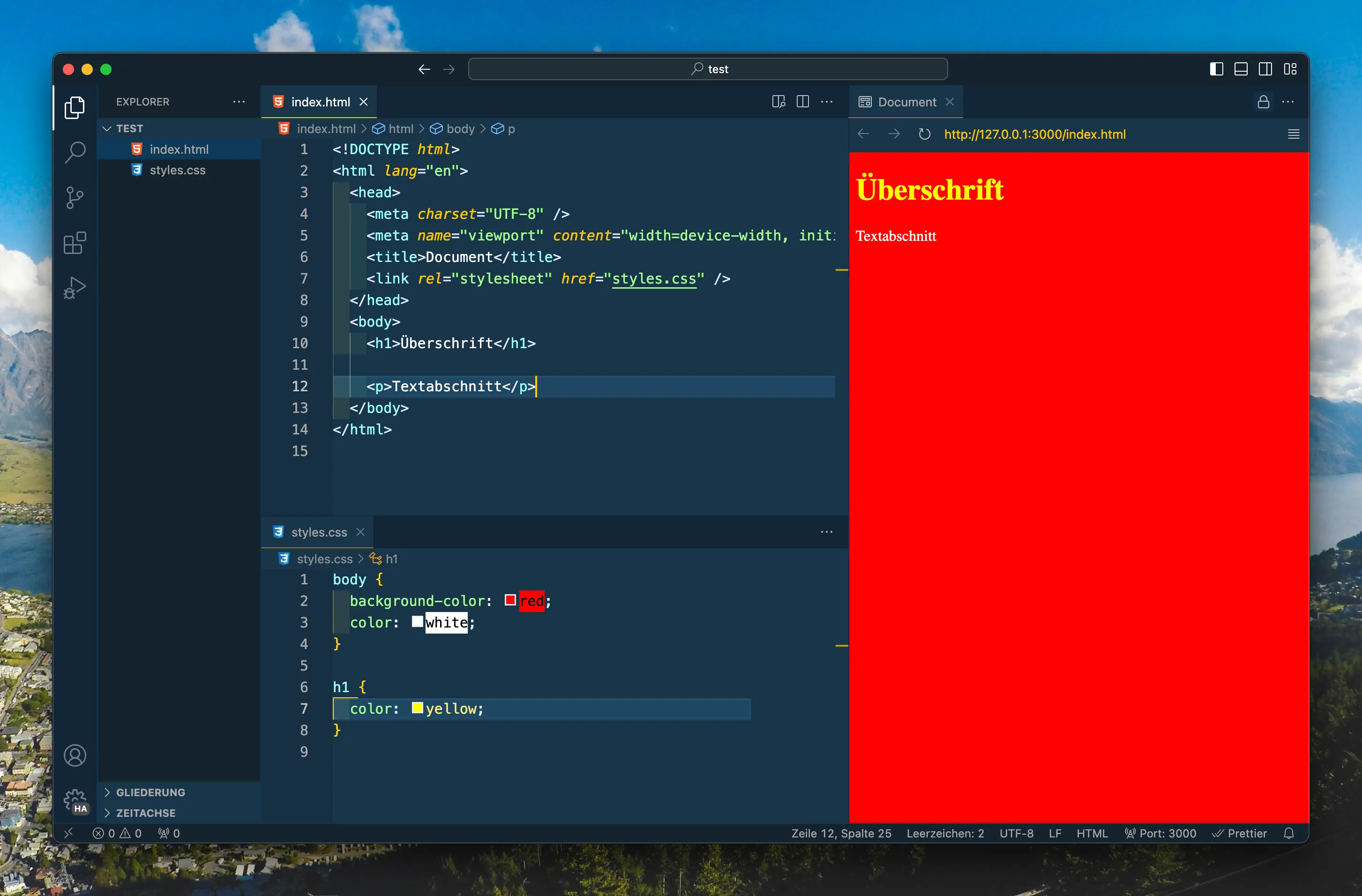Go forward with the title bar arrow

point(449,69)
